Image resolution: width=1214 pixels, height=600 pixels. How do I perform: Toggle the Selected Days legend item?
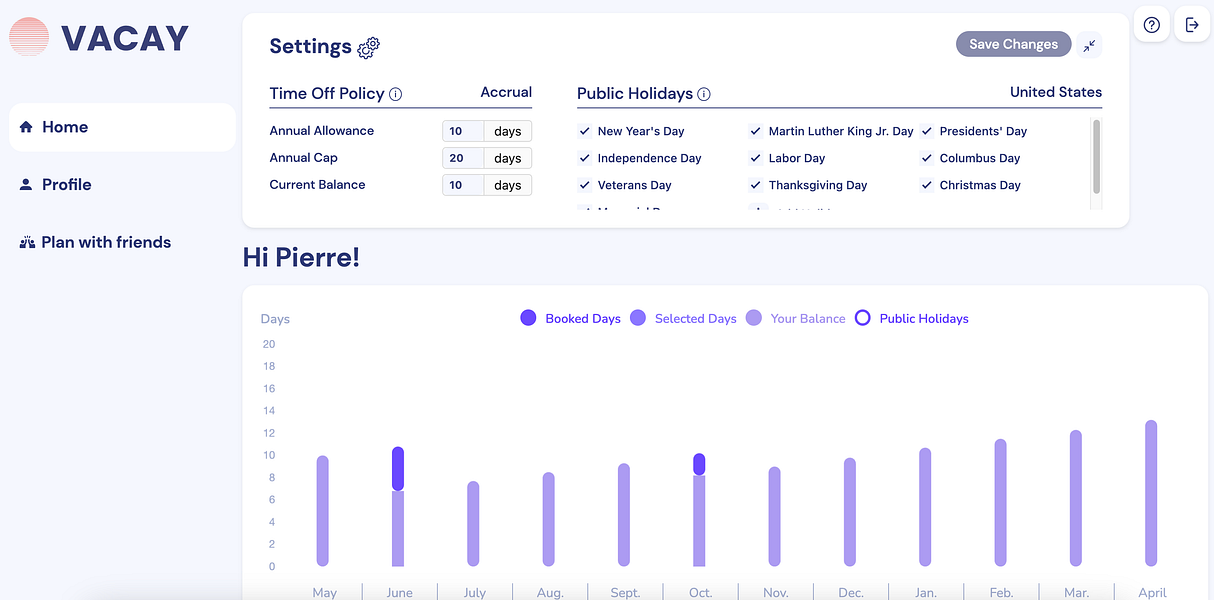pyautogui.click(x=683, y=318)
